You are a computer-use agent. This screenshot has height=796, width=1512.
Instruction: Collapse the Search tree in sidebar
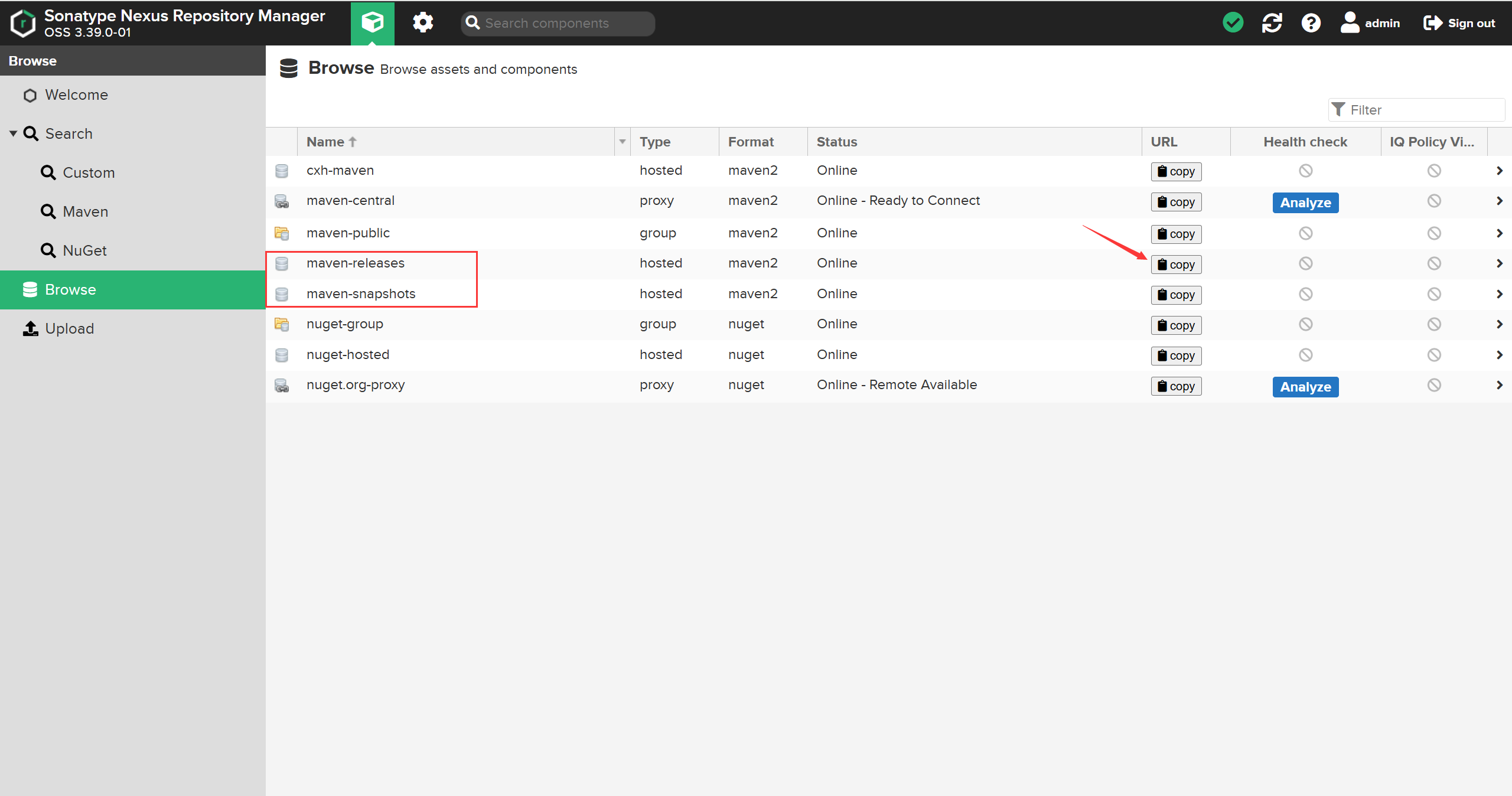click(13, 134)
